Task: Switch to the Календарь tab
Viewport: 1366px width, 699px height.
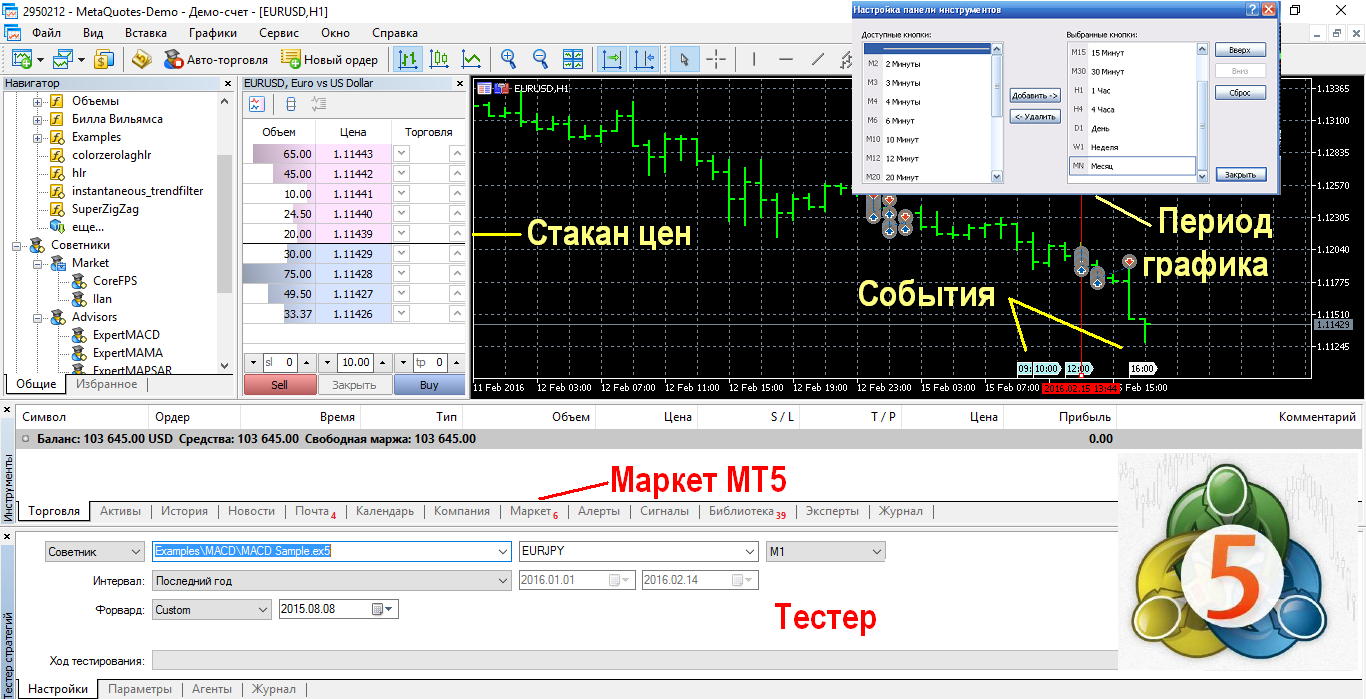Action: tap(384, 511)
